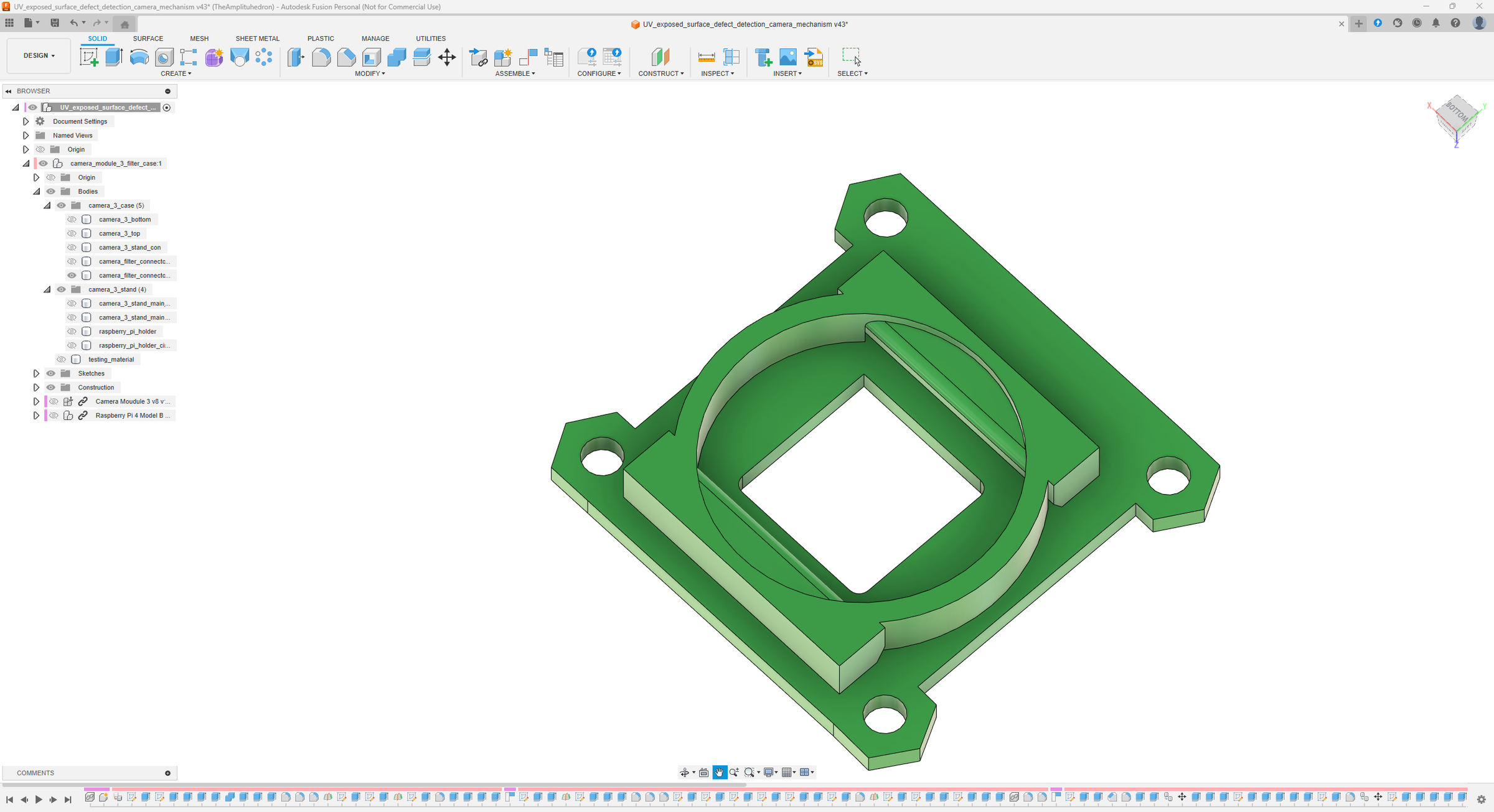Viewport: 1494px width, 812px height.
Task: Expand the Raspberry Pi 4 Model B component
Action: [x=36, y=416]
